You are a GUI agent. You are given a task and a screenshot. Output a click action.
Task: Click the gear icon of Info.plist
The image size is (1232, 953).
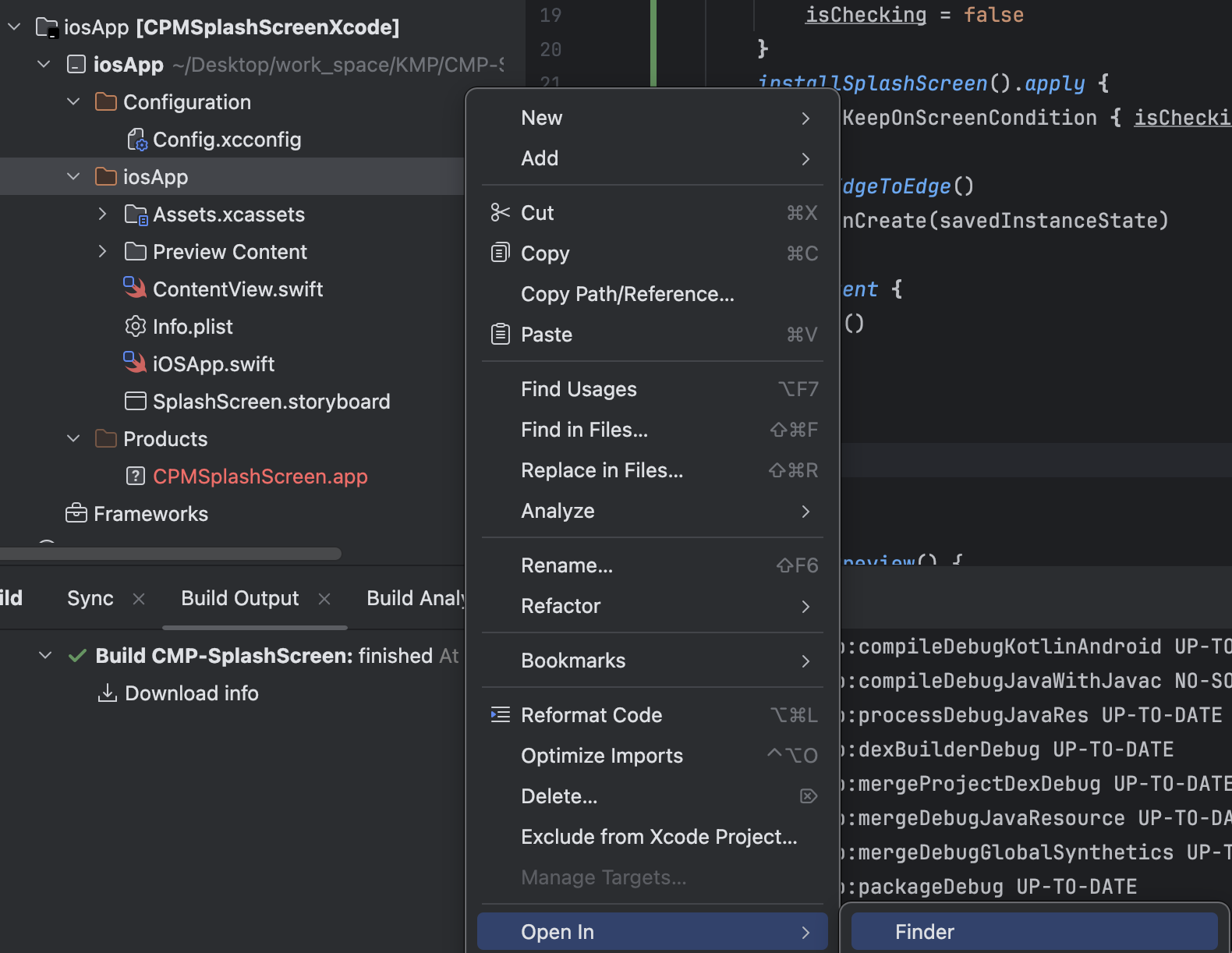(x=135, y=326)
